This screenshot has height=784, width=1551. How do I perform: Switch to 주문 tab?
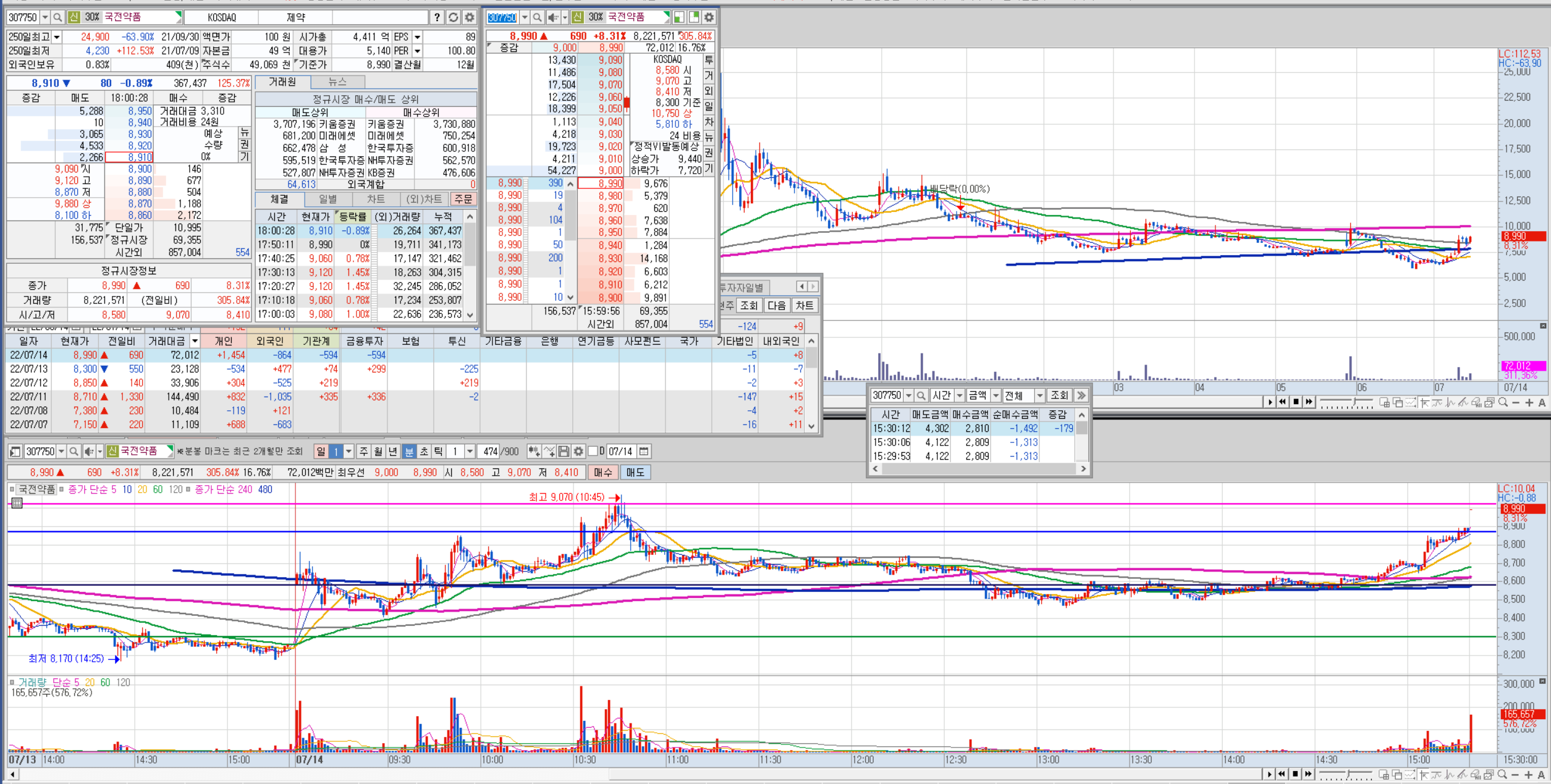[463, 199]
